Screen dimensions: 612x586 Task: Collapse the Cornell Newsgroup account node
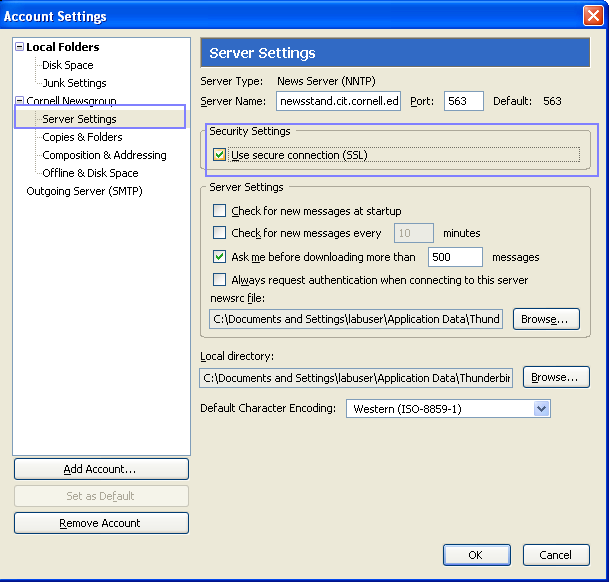pyautogui.click(x=20, y=101)
